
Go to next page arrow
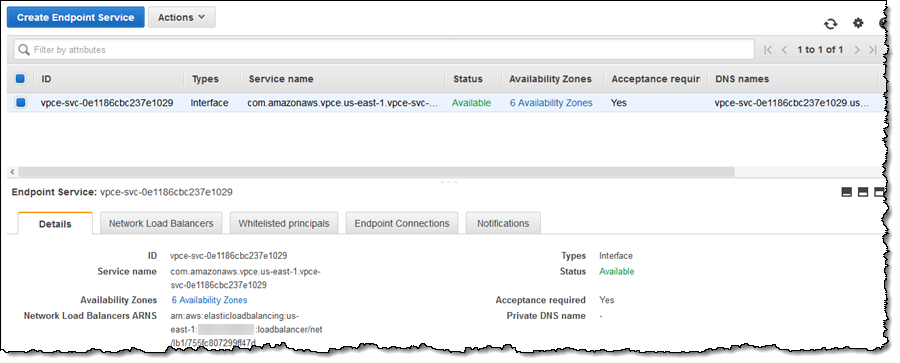point(857,50)
